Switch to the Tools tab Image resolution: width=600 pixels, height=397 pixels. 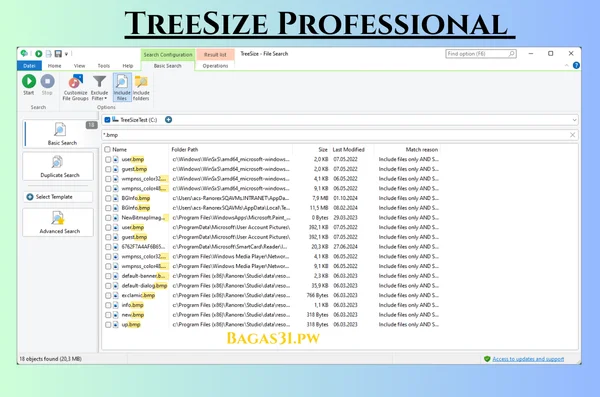[103, 66]
